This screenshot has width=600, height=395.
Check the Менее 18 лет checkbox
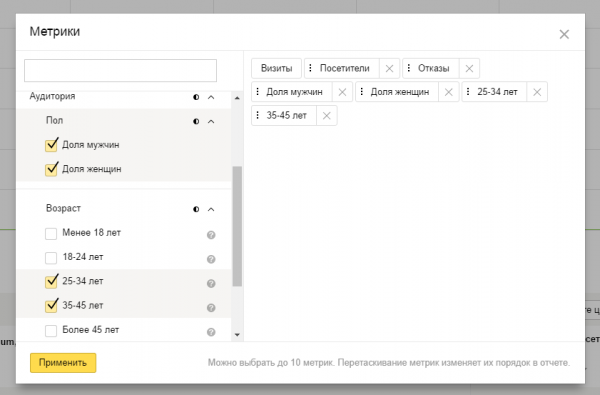51,233
